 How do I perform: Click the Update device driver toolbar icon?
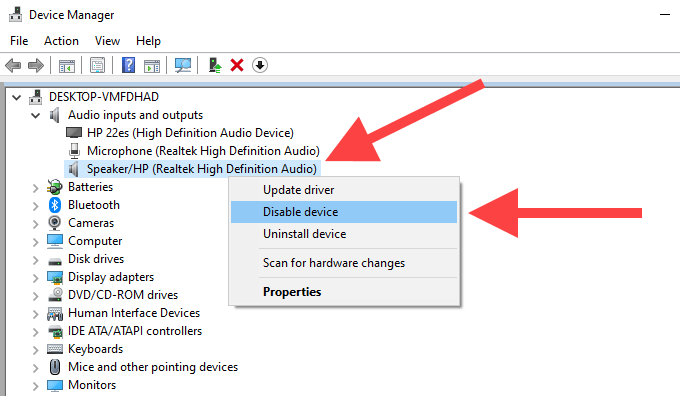pos(215,65)
